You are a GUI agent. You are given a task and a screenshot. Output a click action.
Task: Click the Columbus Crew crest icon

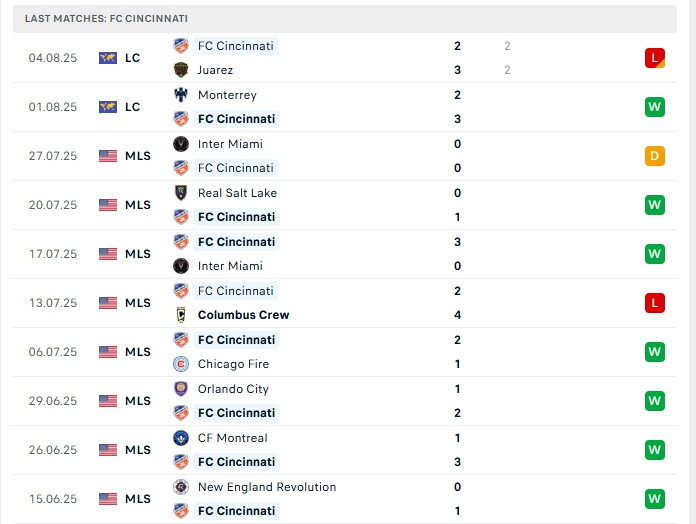coord(181,315)
